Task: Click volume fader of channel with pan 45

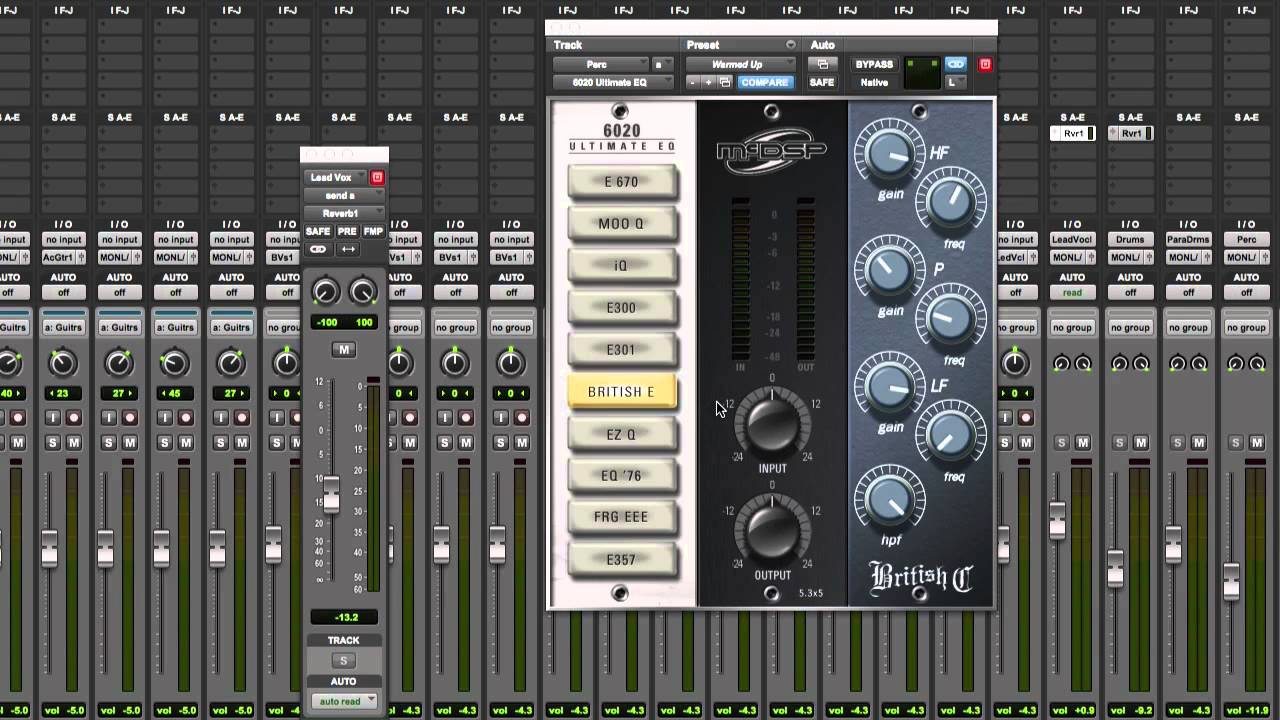Action: (162, 548)
